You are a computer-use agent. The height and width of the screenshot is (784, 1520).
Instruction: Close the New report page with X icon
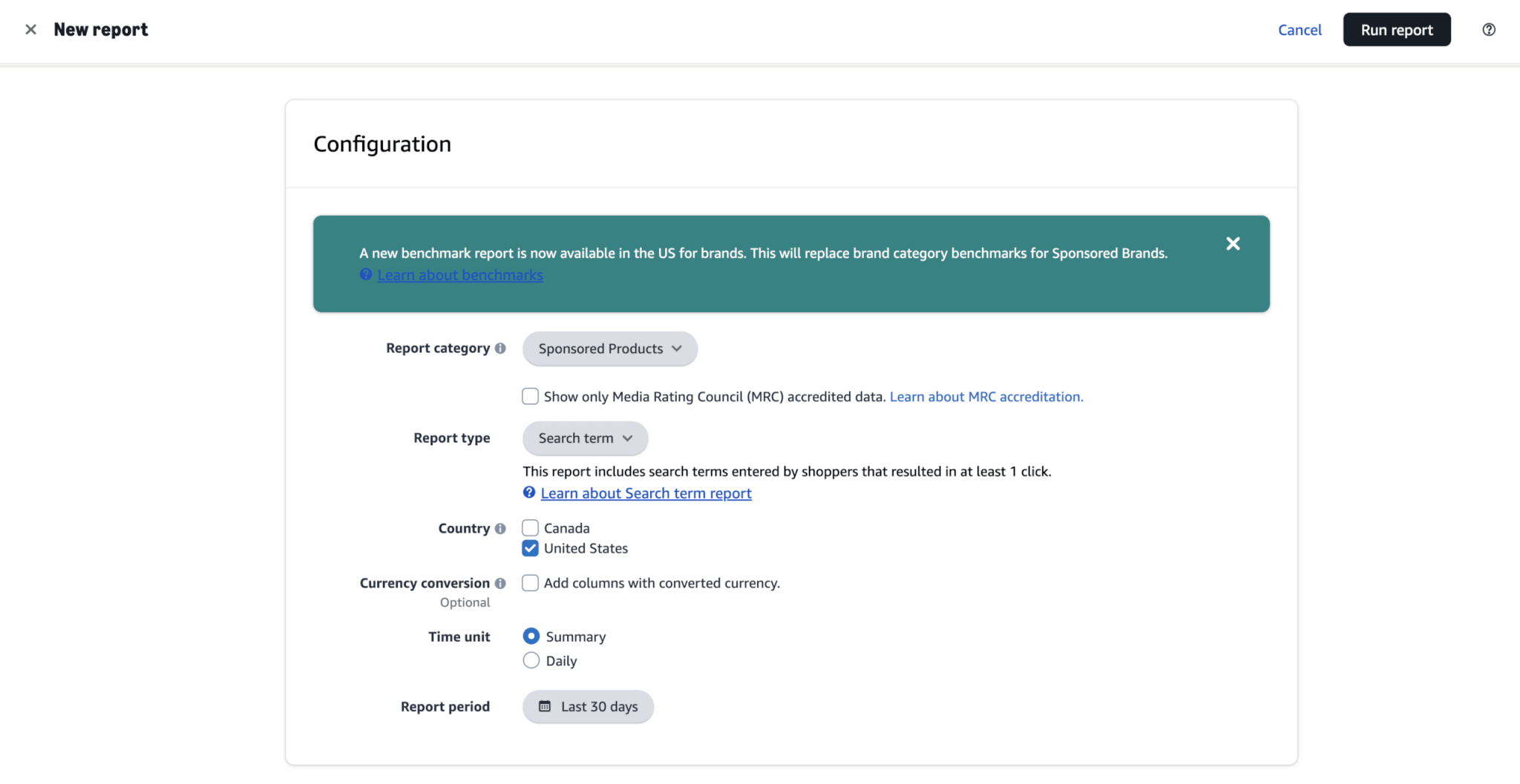pos(30,30)
